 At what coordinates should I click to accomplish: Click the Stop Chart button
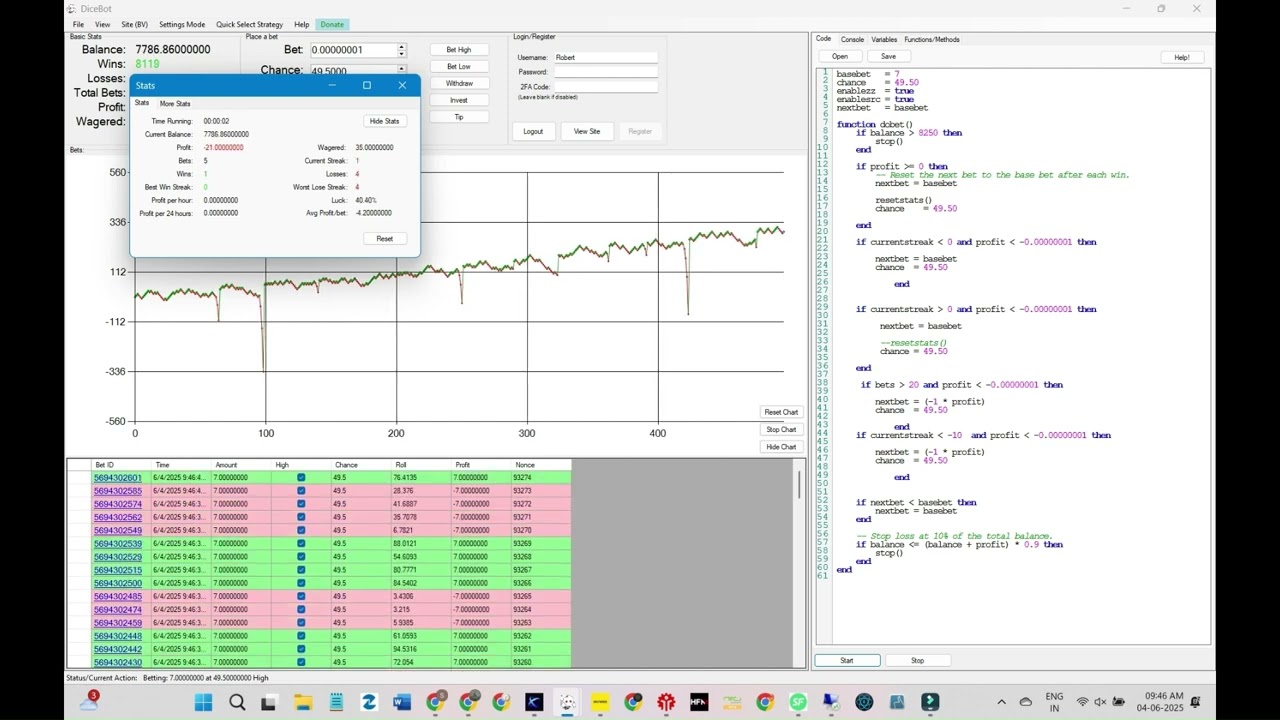781,430
